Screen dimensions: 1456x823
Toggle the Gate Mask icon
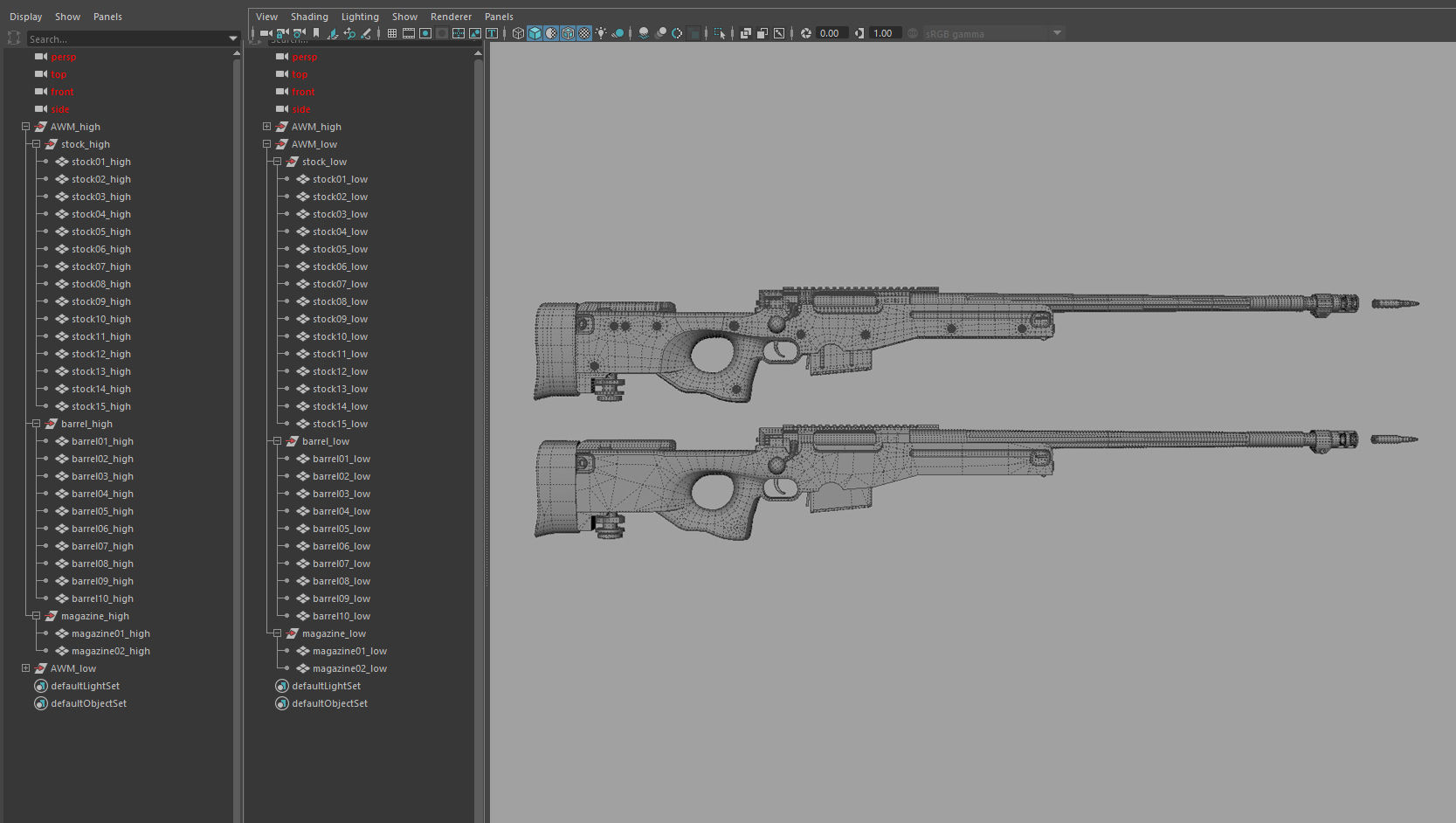[x=442, y=33]
